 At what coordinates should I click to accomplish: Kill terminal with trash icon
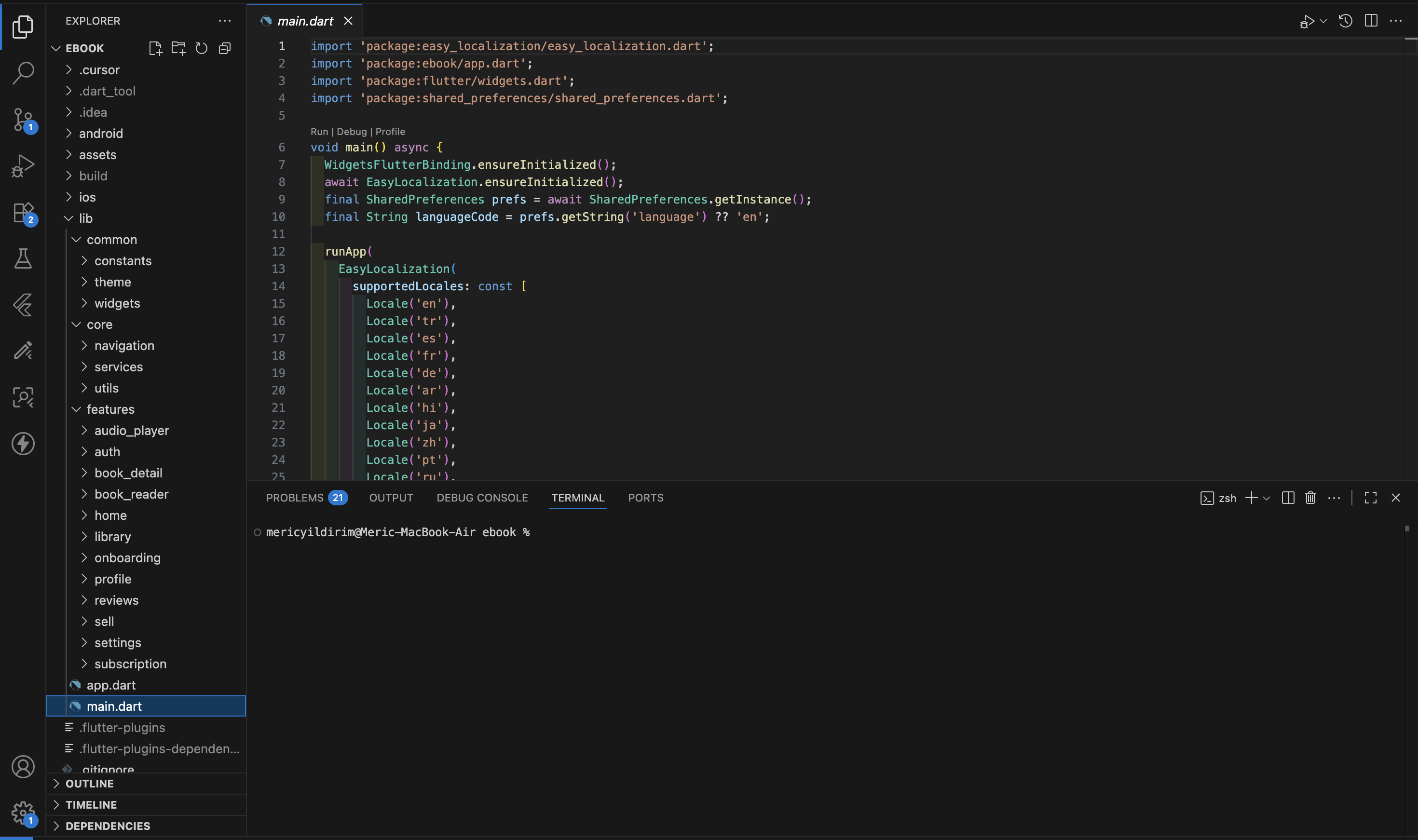(1310, 498)
